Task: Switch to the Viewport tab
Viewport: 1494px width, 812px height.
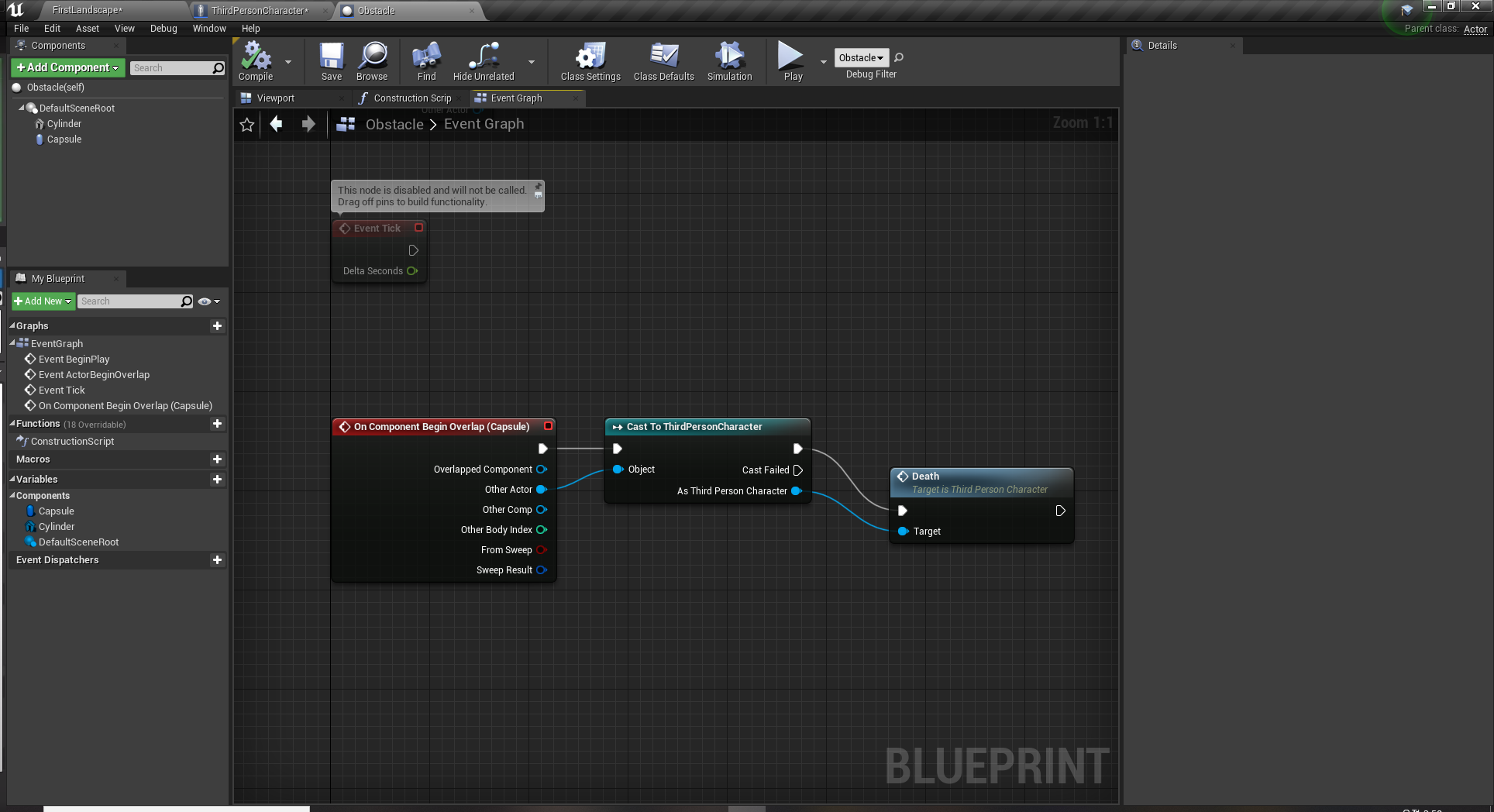Action: click(275, 98)
